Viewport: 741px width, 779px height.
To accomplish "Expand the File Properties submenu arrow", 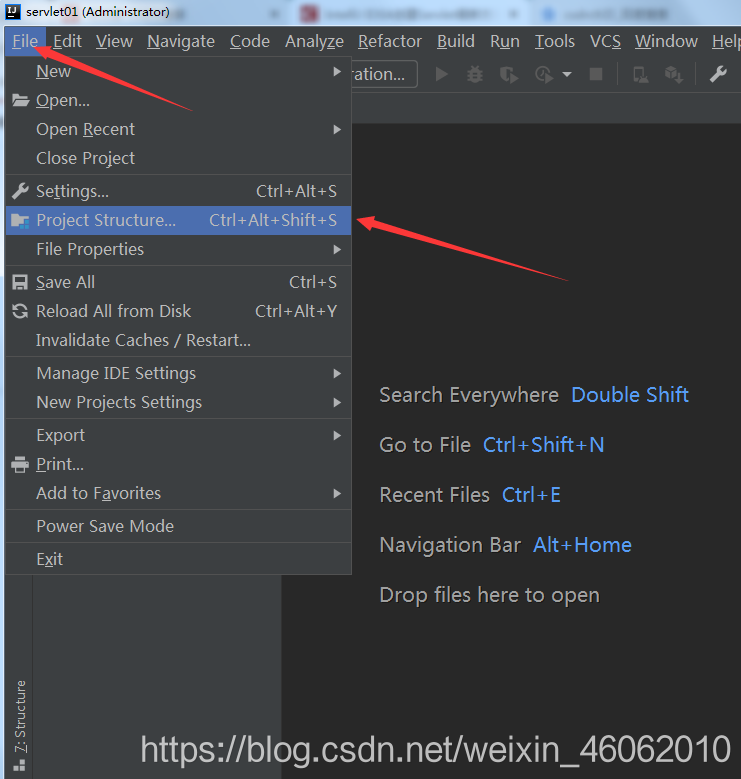I will click(337, 249).
